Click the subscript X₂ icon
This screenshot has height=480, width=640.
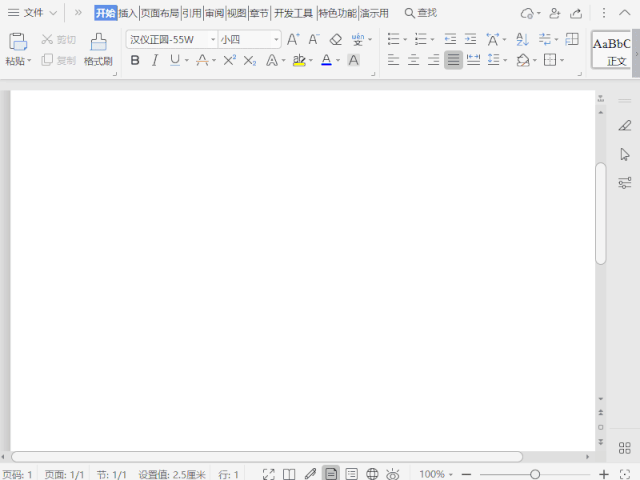(250, 61)
